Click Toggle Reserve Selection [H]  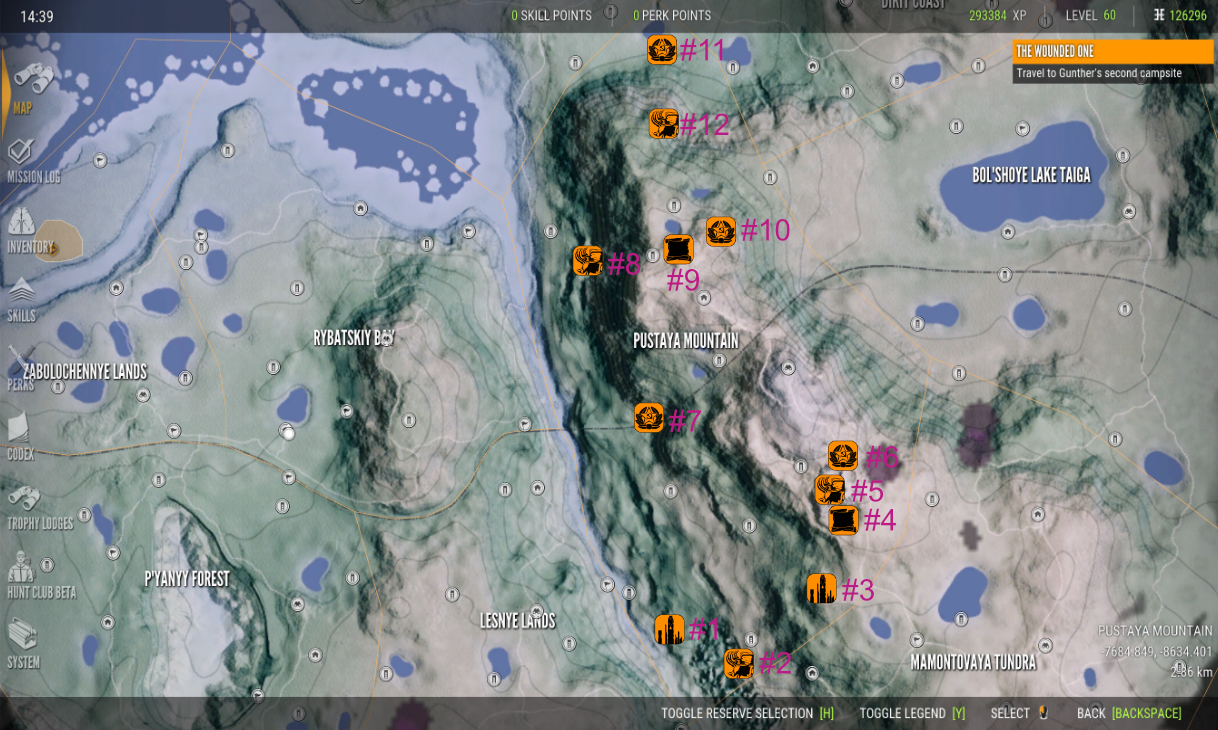pos(747,713)
